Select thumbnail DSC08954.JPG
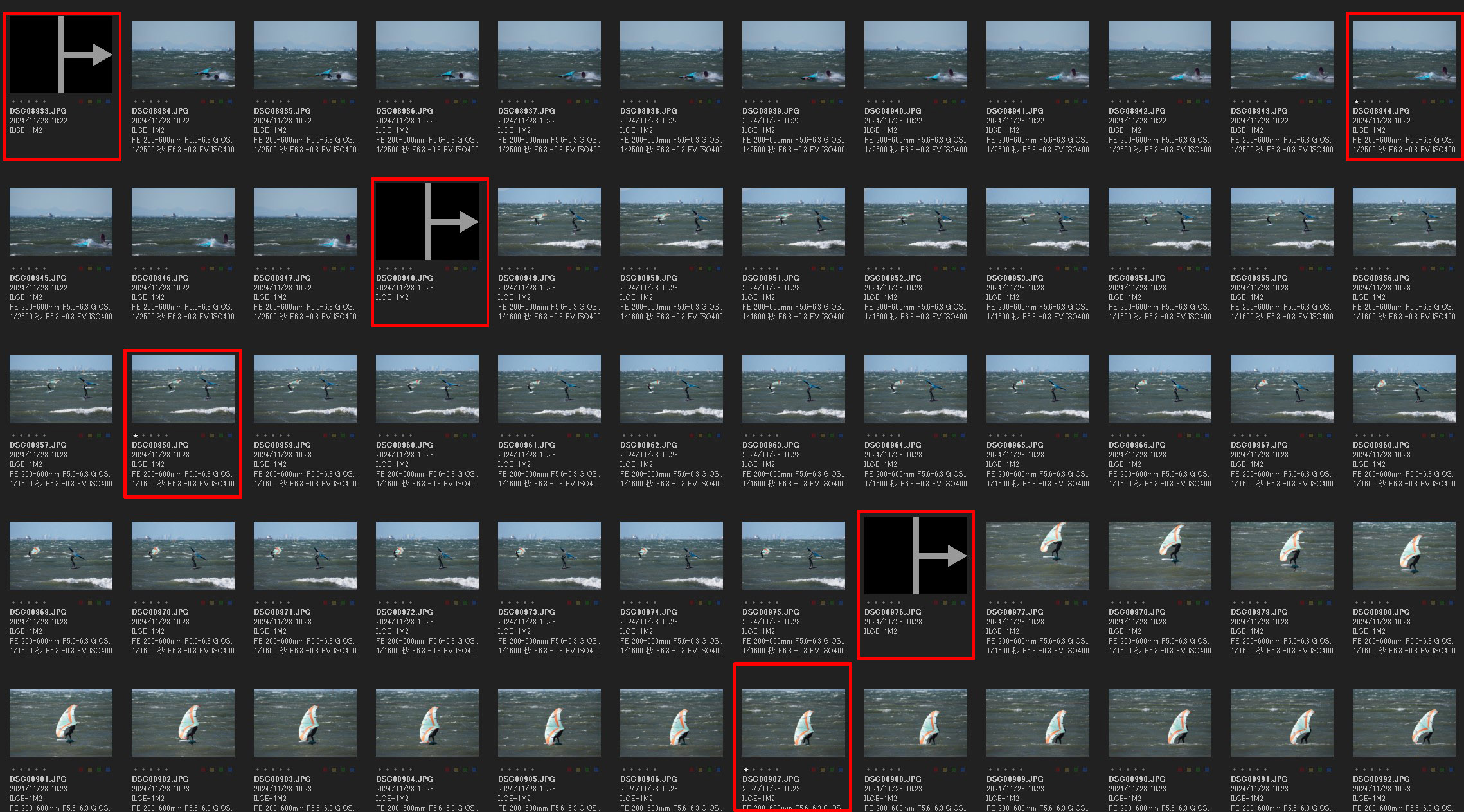 click(x=1160, y=222)
